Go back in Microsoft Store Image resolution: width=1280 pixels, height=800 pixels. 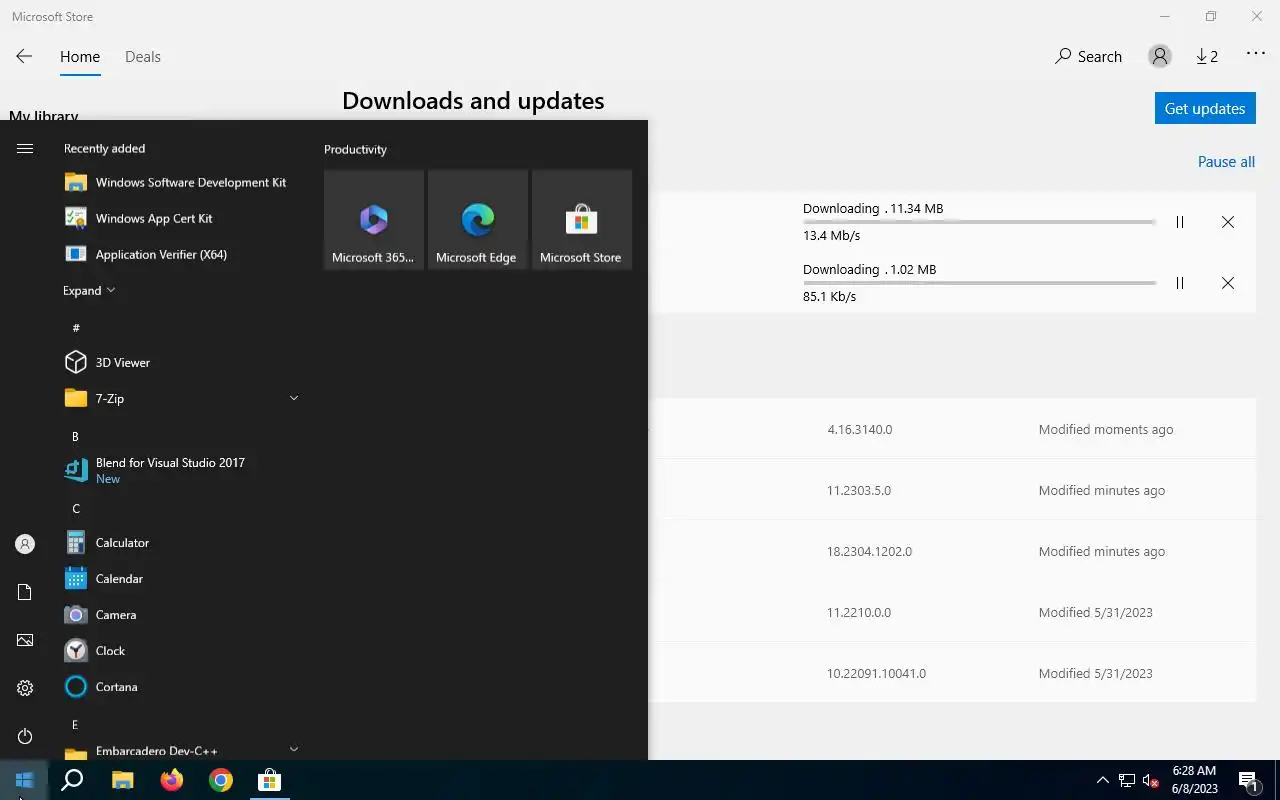coord(24,57)
